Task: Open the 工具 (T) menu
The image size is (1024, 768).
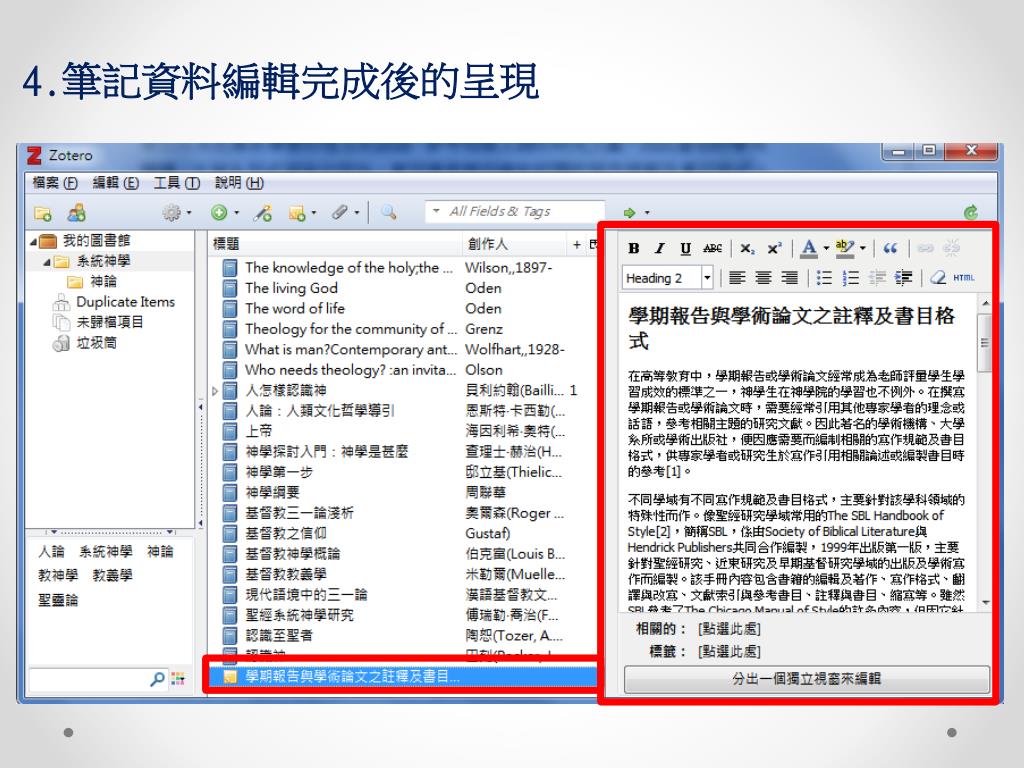Action: coord(176,183)
